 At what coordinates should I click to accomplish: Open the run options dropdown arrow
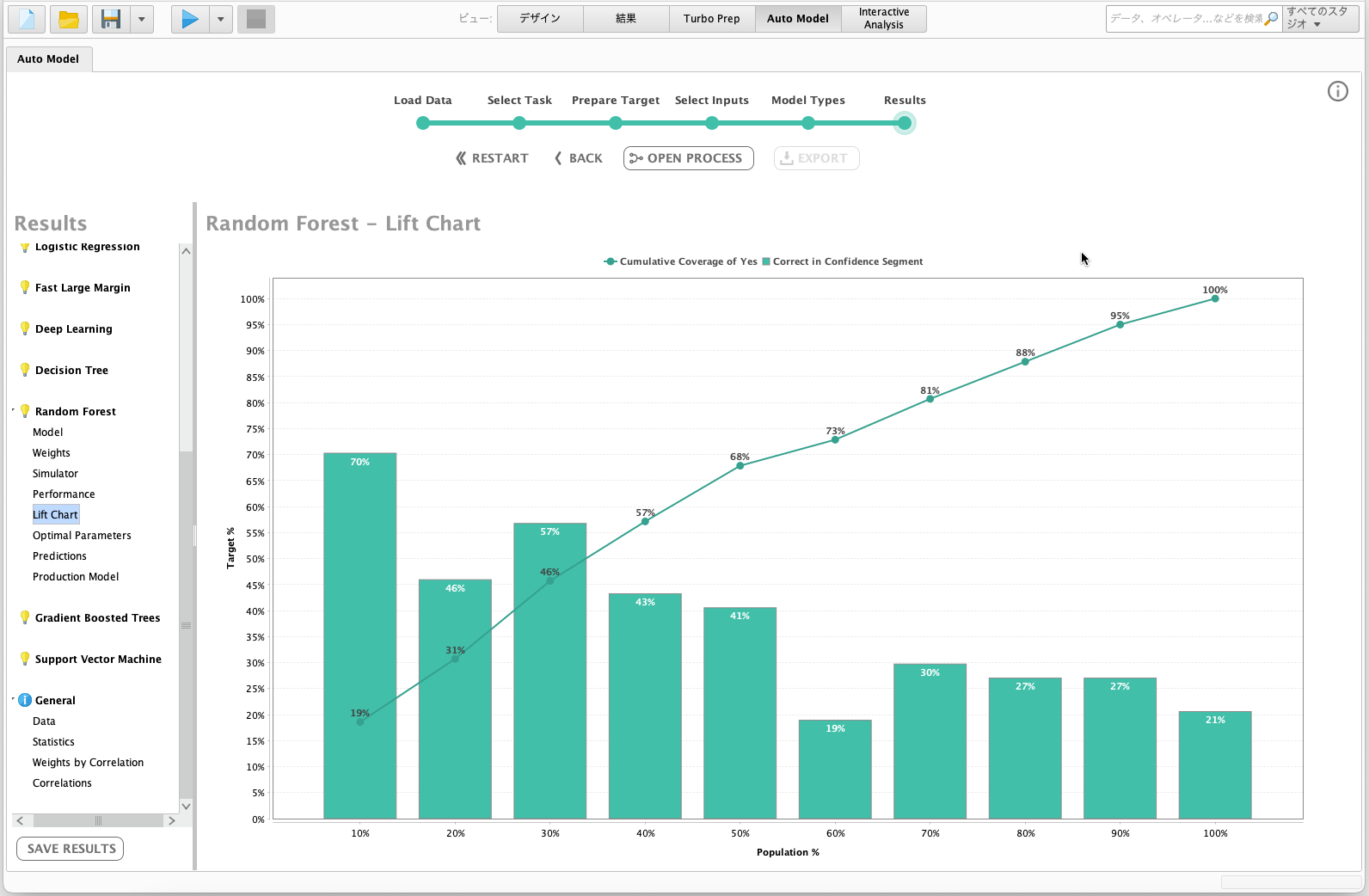(x=221, y=19)
